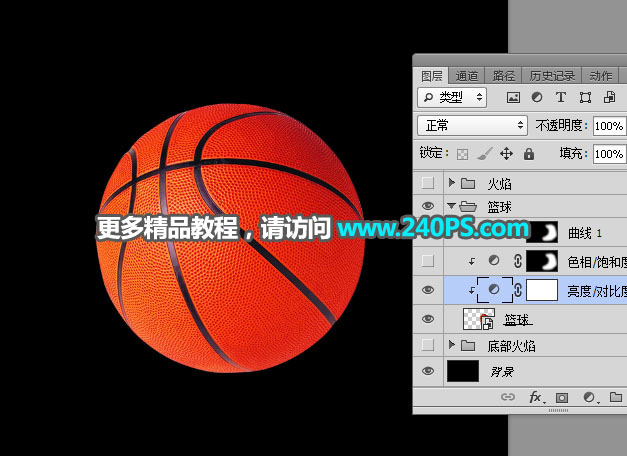Open the fx layer style menu
The width and height of the screenshot is (627, 456).
[536, 397]
